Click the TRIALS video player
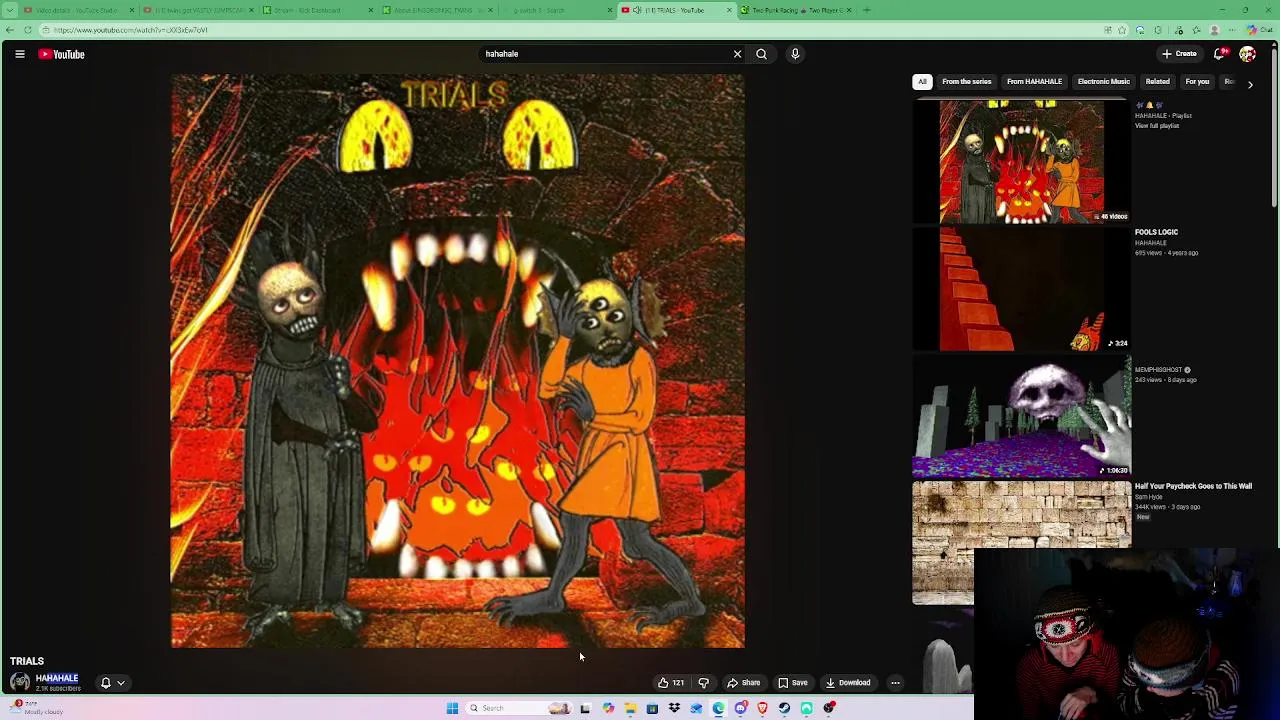1280x720 pixels. pos(458,361)
